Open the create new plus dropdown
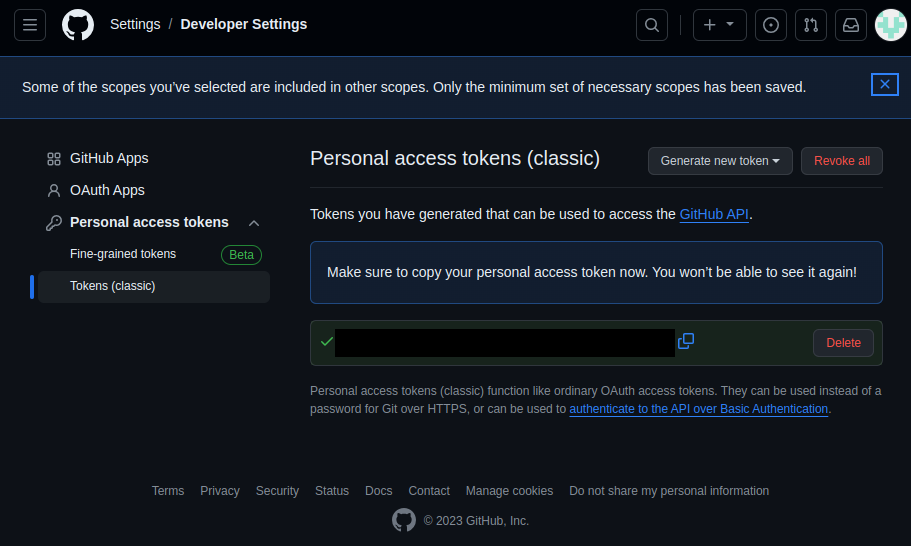 pyautogui.click(x=719, y=25)
